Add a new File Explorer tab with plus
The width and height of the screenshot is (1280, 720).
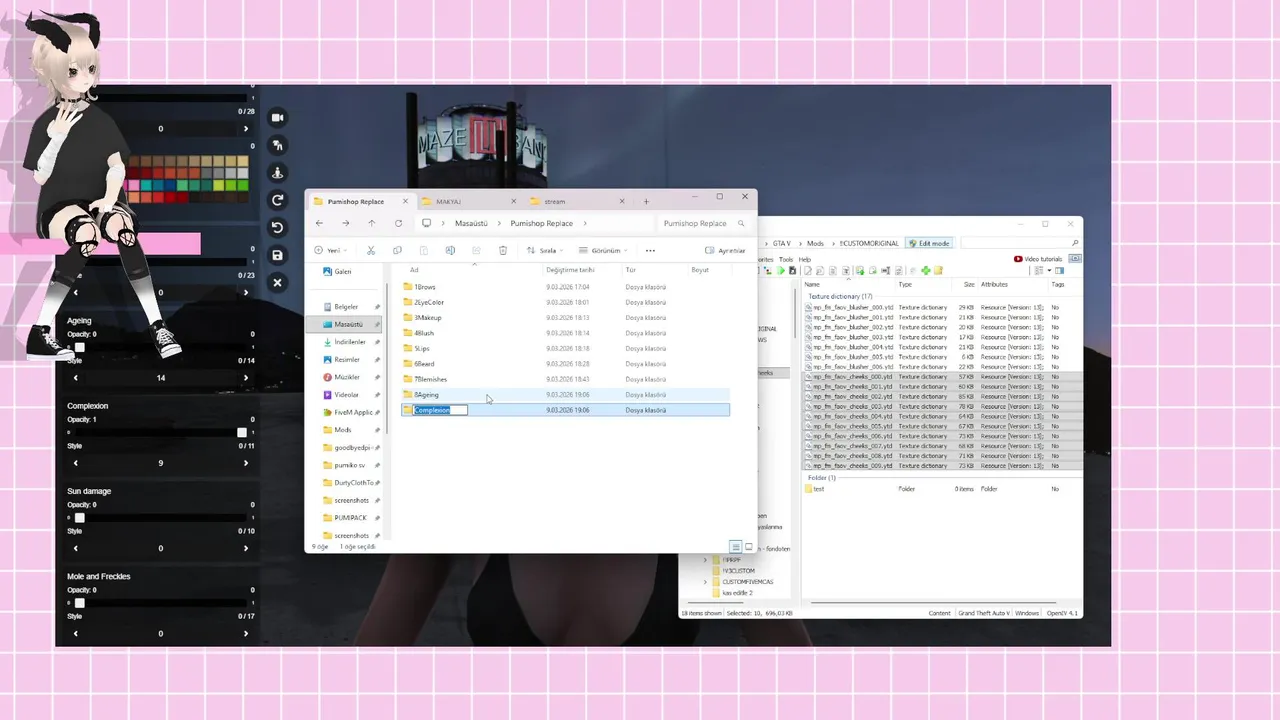[x=646, y=201]
